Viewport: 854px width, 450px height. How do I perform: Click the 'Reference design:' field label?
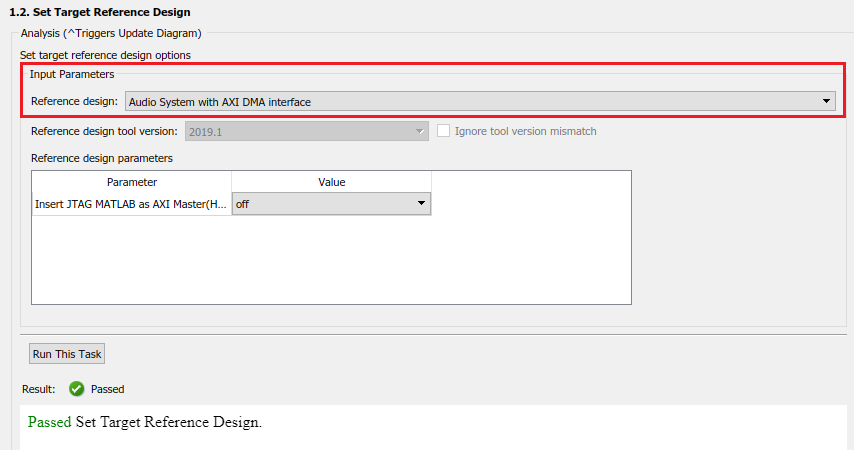pos(74,101)
